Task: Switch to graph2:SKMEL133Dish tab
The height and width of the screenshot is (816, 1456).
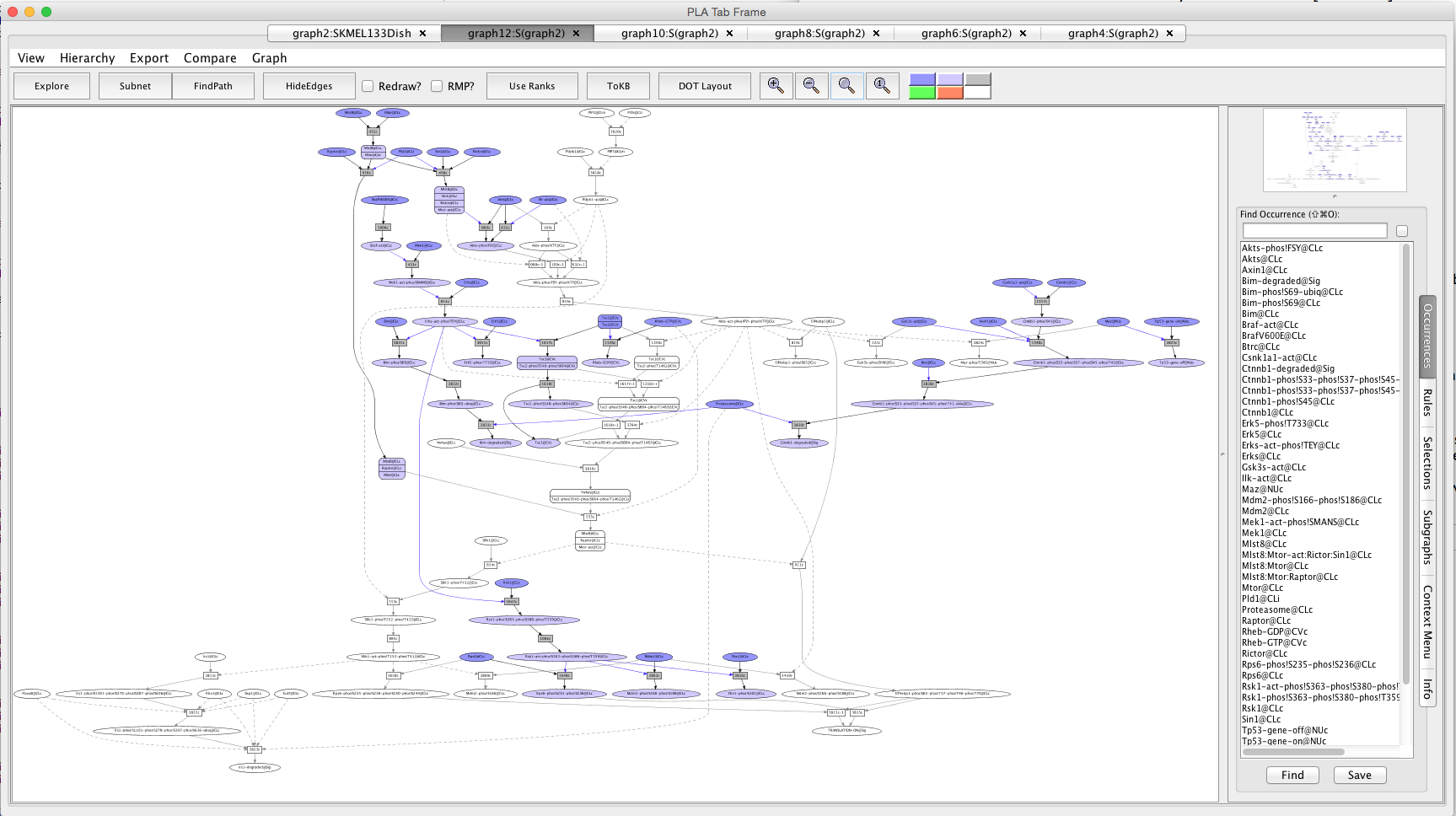Action: (x=352, y=34)
